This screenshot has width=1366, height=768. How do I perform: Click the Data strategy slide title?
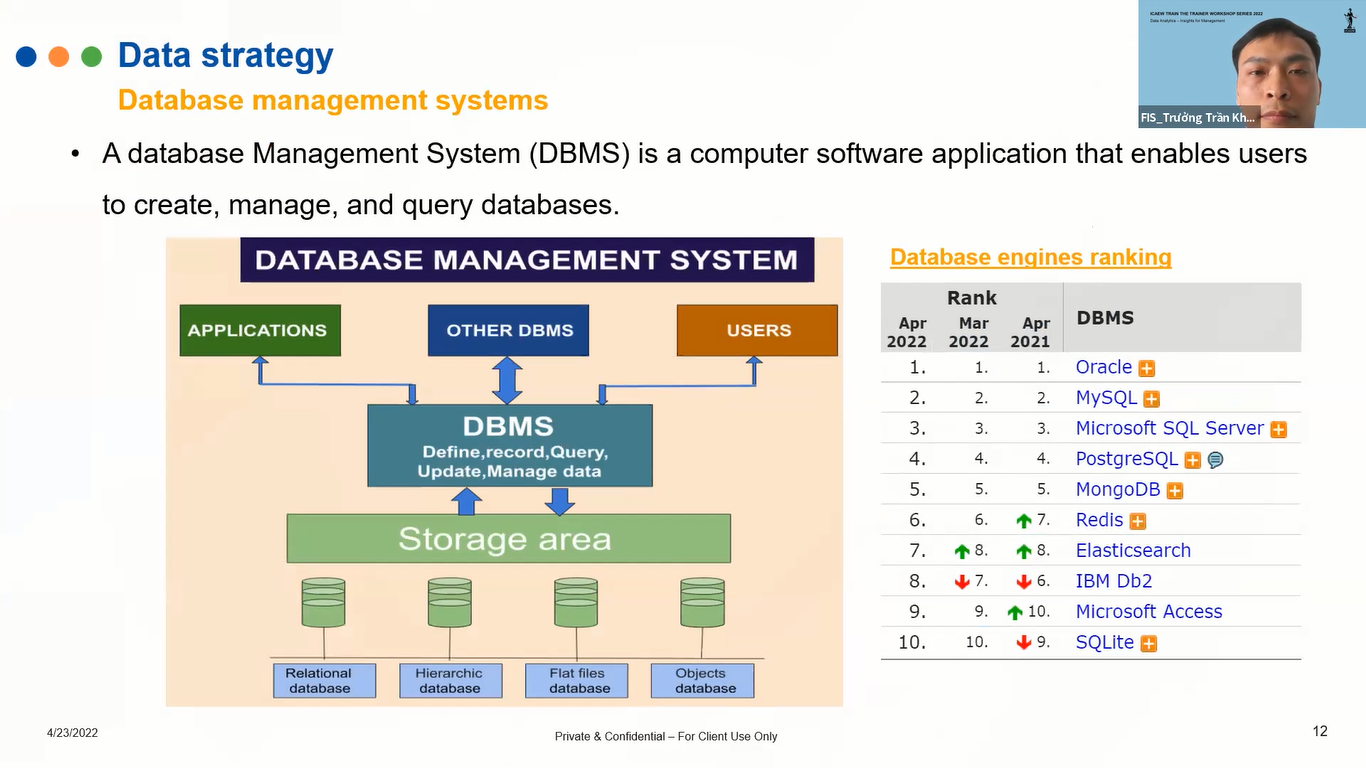[226, 55]
